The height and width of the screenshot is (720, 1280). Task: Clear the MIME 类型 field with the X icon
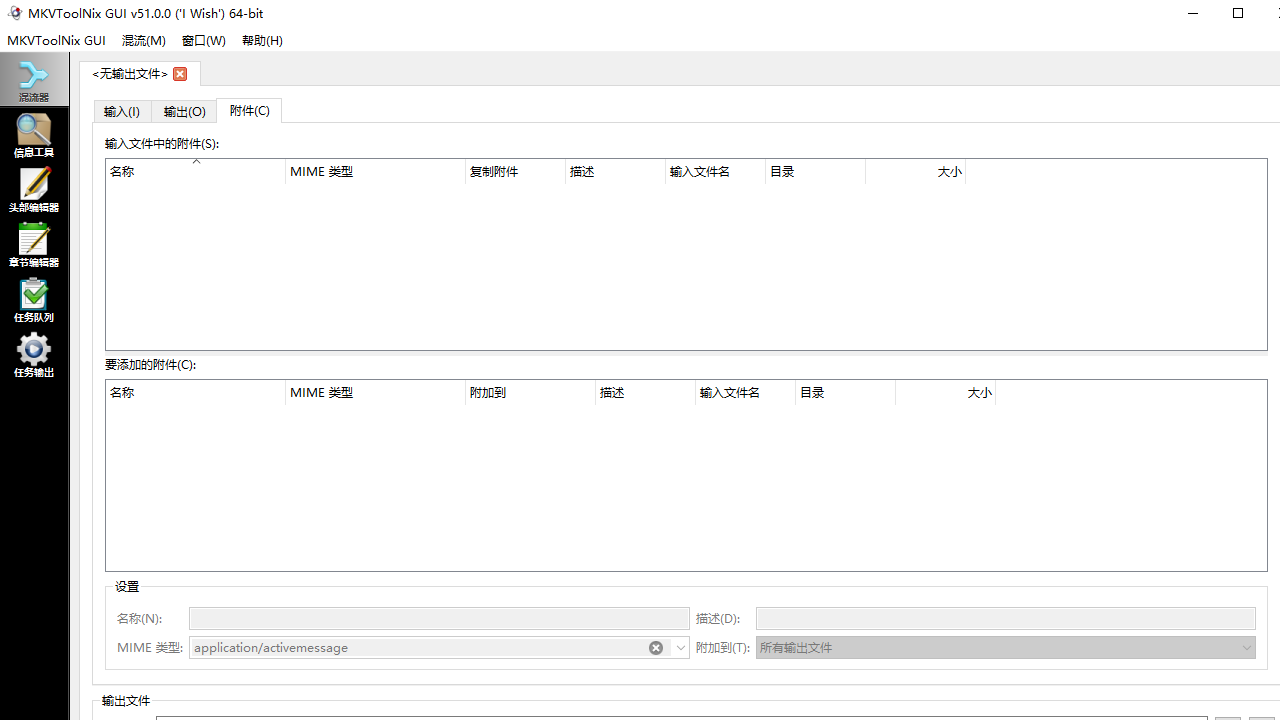655,647
